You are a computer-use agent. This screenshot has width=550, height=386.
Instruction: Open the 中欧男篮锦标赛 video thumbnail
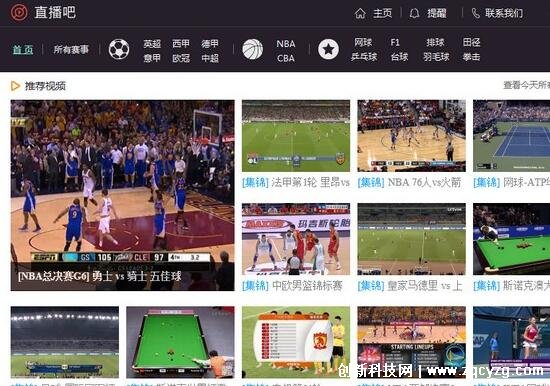click(296, 239)
